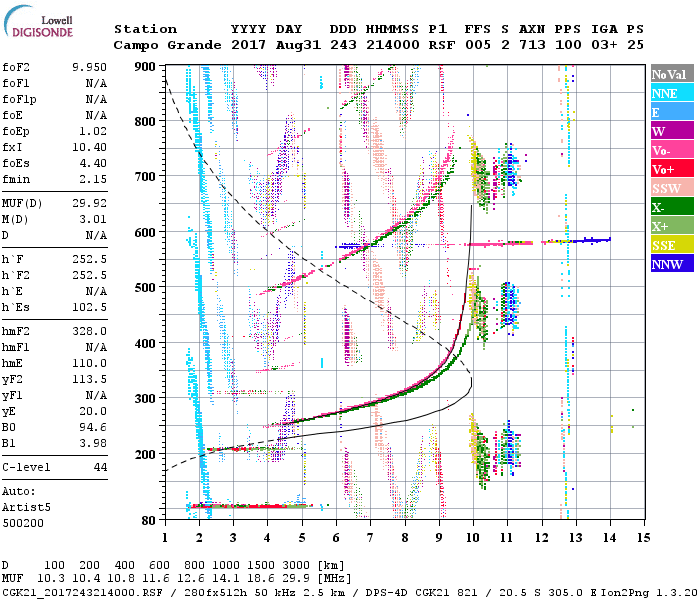Image resolution: width=700 pixels, height=600 pixels.
Task: Click the yellow SSE legend box
Action: pos(668,246)
